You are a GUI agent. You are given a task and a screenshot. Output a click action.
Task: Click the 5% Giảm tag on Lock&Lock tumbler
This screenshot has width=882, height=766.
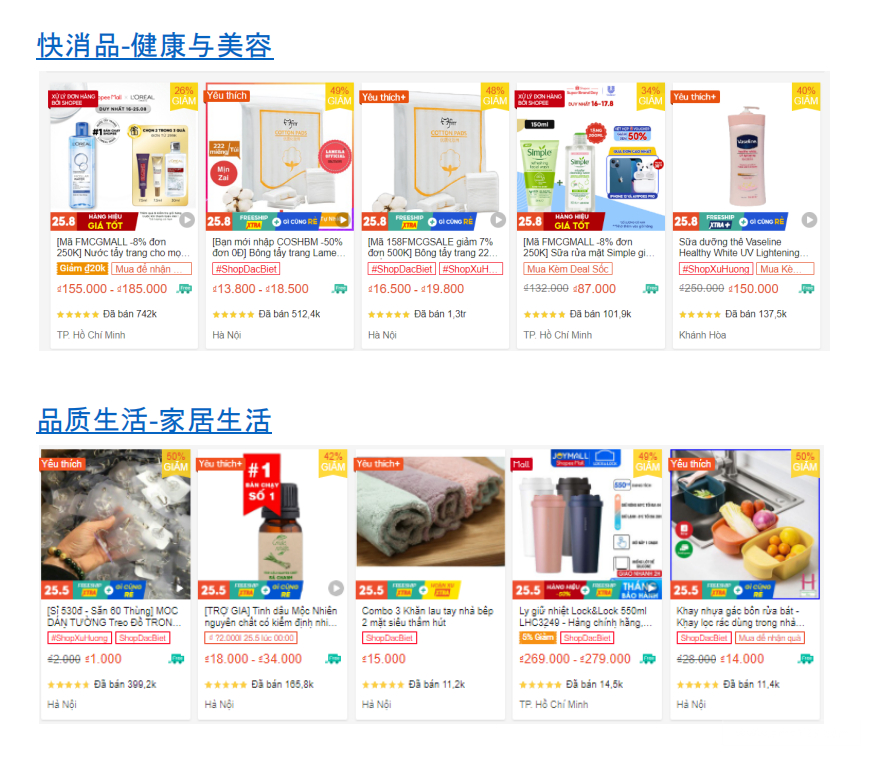(x=537, y=638)
